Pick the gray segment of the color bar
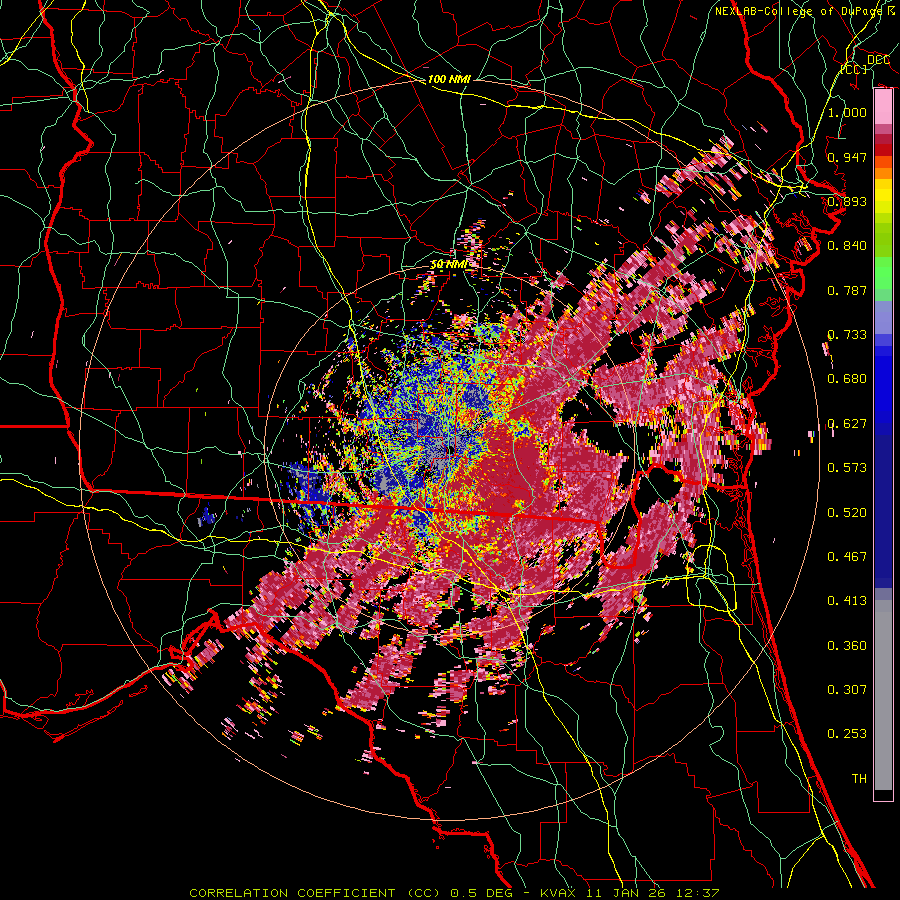This screenshot has height=900, width=900. 883,695
